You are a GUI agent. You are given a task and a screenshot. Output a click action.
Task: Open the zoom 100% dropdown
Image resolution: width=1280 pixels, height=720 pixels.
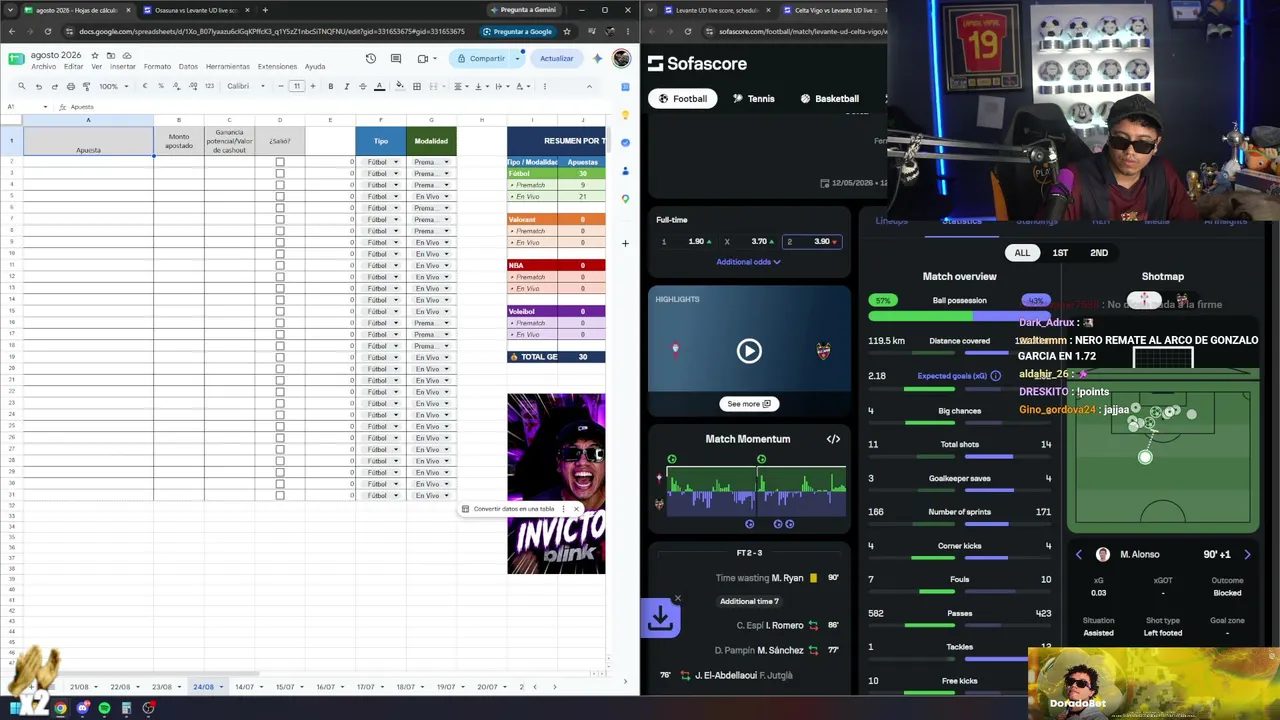pyautogui.click(x=113, y=86)
